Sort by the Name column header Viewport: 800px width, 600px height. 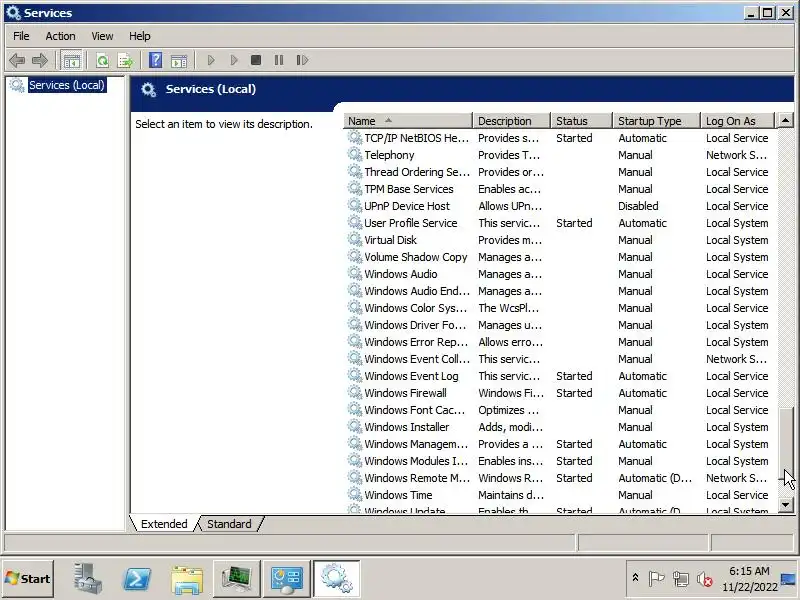pos(408,121)
